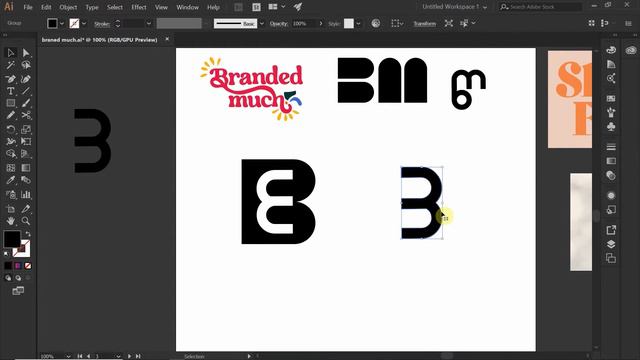Open the Basic brush definition dropdown
The height and width of the screenshot is (360, 640).
pos(262,24)
